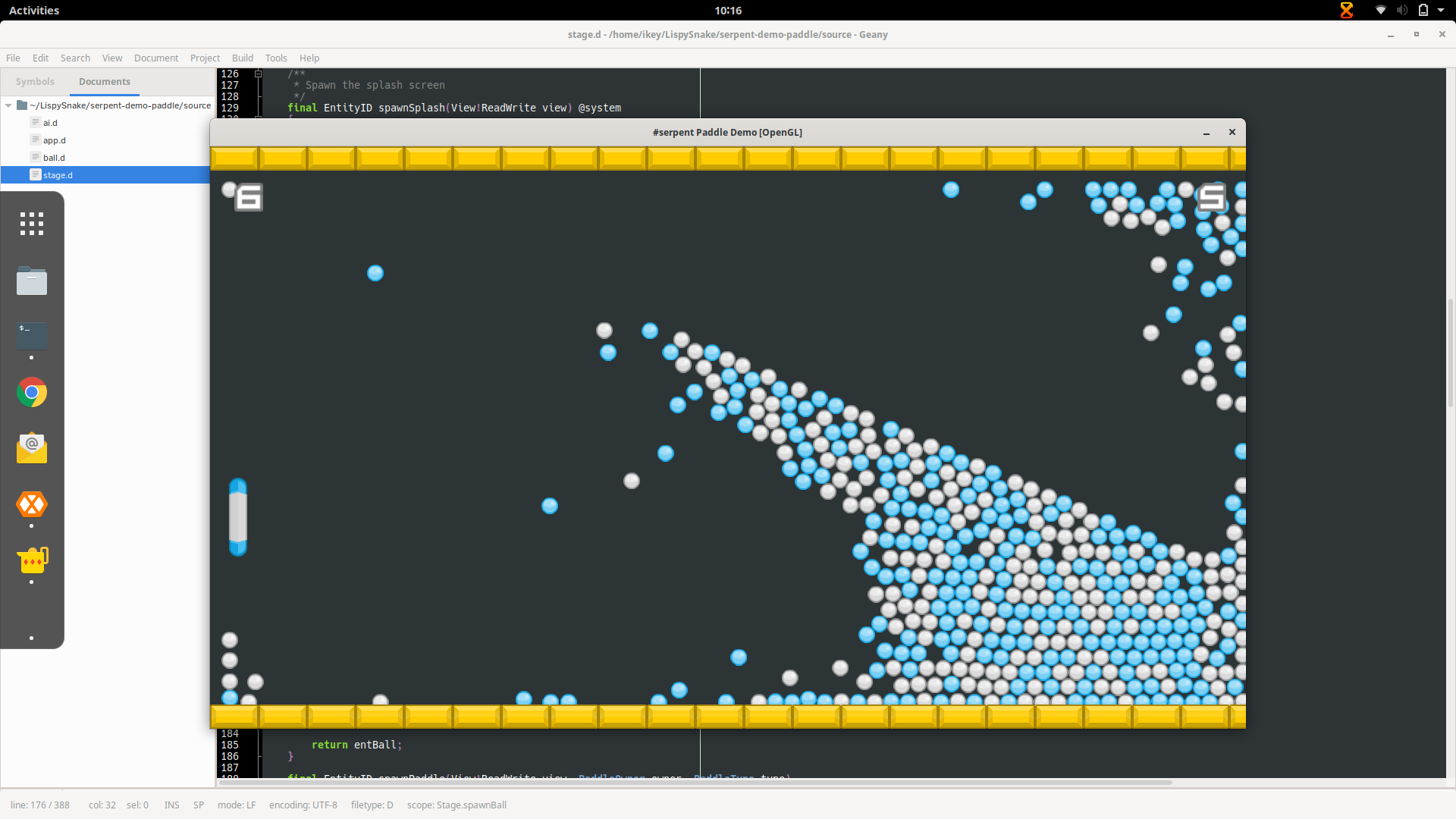1456x819 pixels.
Task: Open the Build menu in Geany
Action: coord(243,58)
